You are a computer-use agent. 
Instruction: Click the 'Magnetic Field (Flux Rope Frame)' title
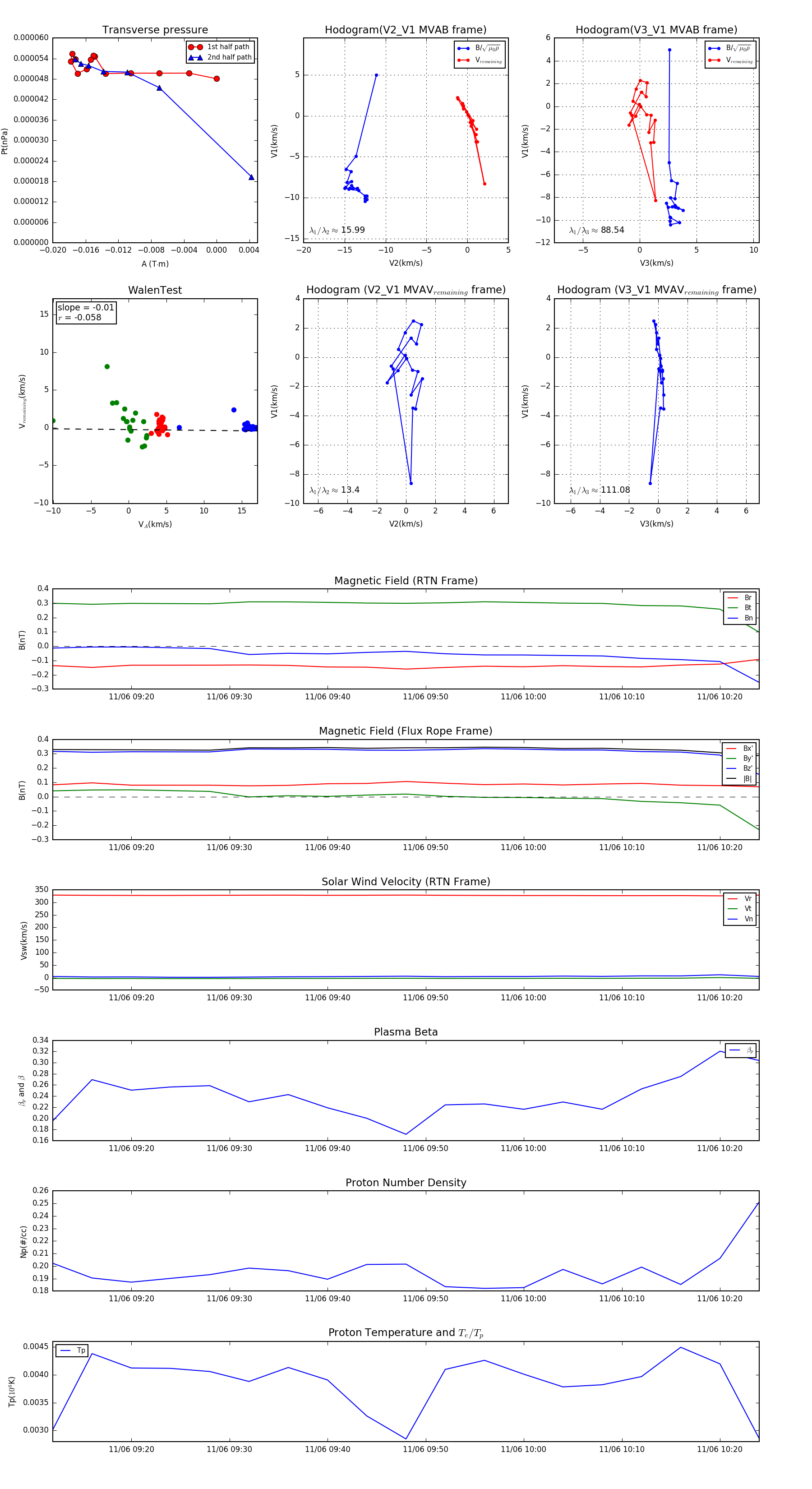(x=406, y=731)
